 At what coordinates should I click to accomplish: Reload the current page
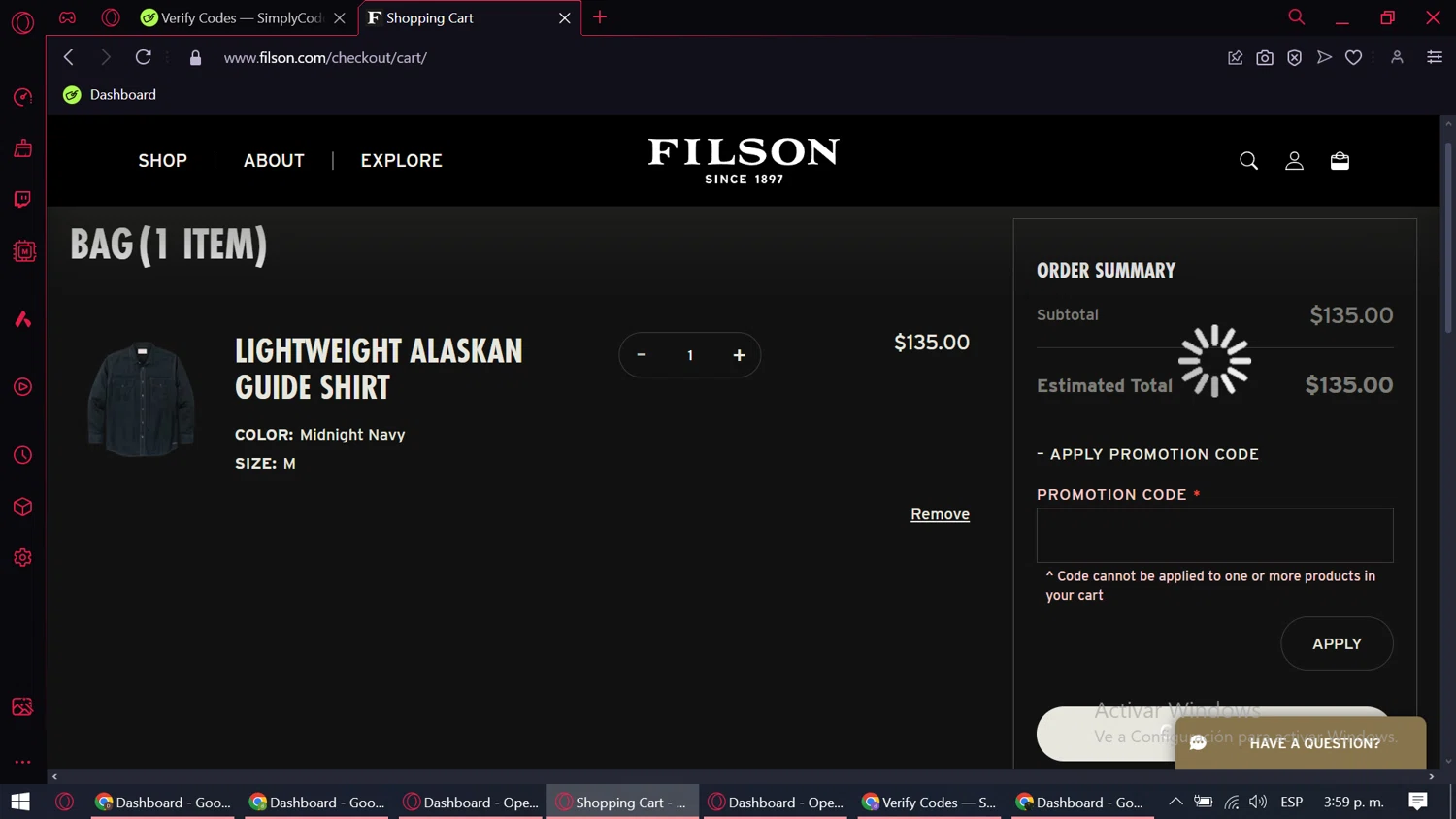143,57
